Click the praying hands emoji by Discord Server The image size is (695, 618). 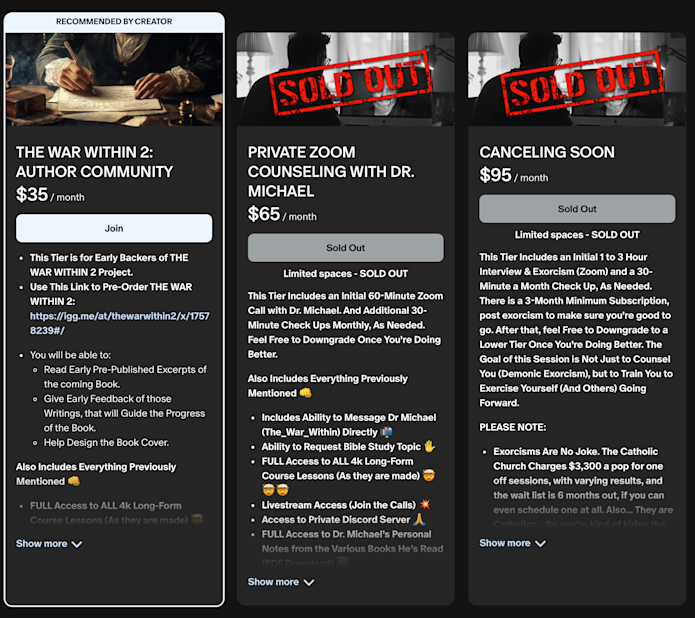pos(419,519)
